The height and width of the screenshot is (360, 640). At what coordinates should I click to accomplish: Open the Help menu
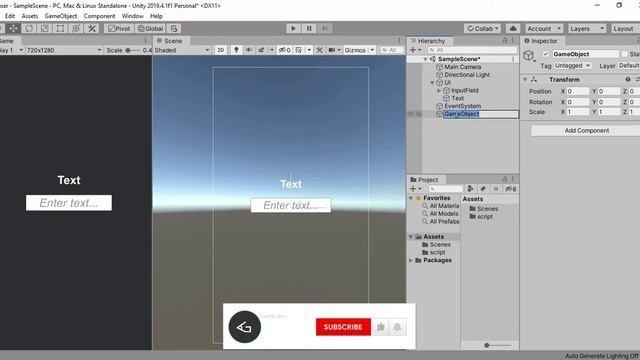click(x=156, y=16)
